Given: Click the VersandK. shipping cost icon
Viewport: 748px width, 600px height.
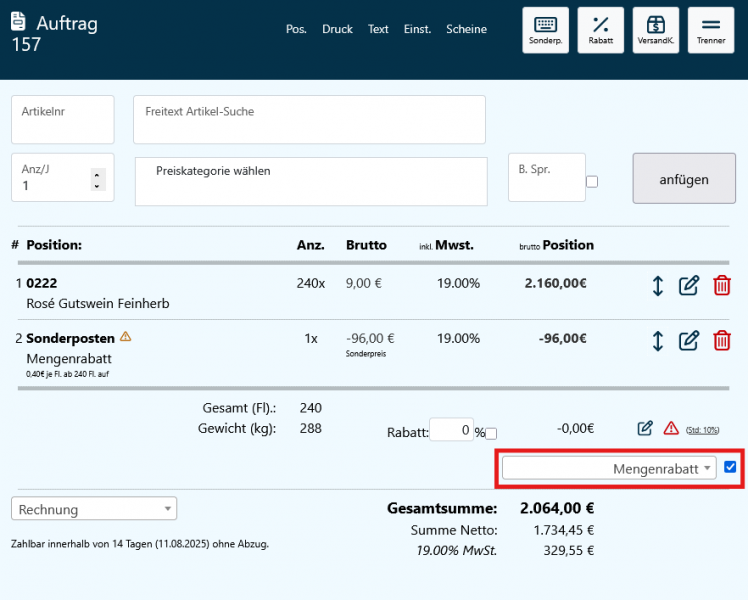Looking at the screenshot, I should [x=656, y=30].
